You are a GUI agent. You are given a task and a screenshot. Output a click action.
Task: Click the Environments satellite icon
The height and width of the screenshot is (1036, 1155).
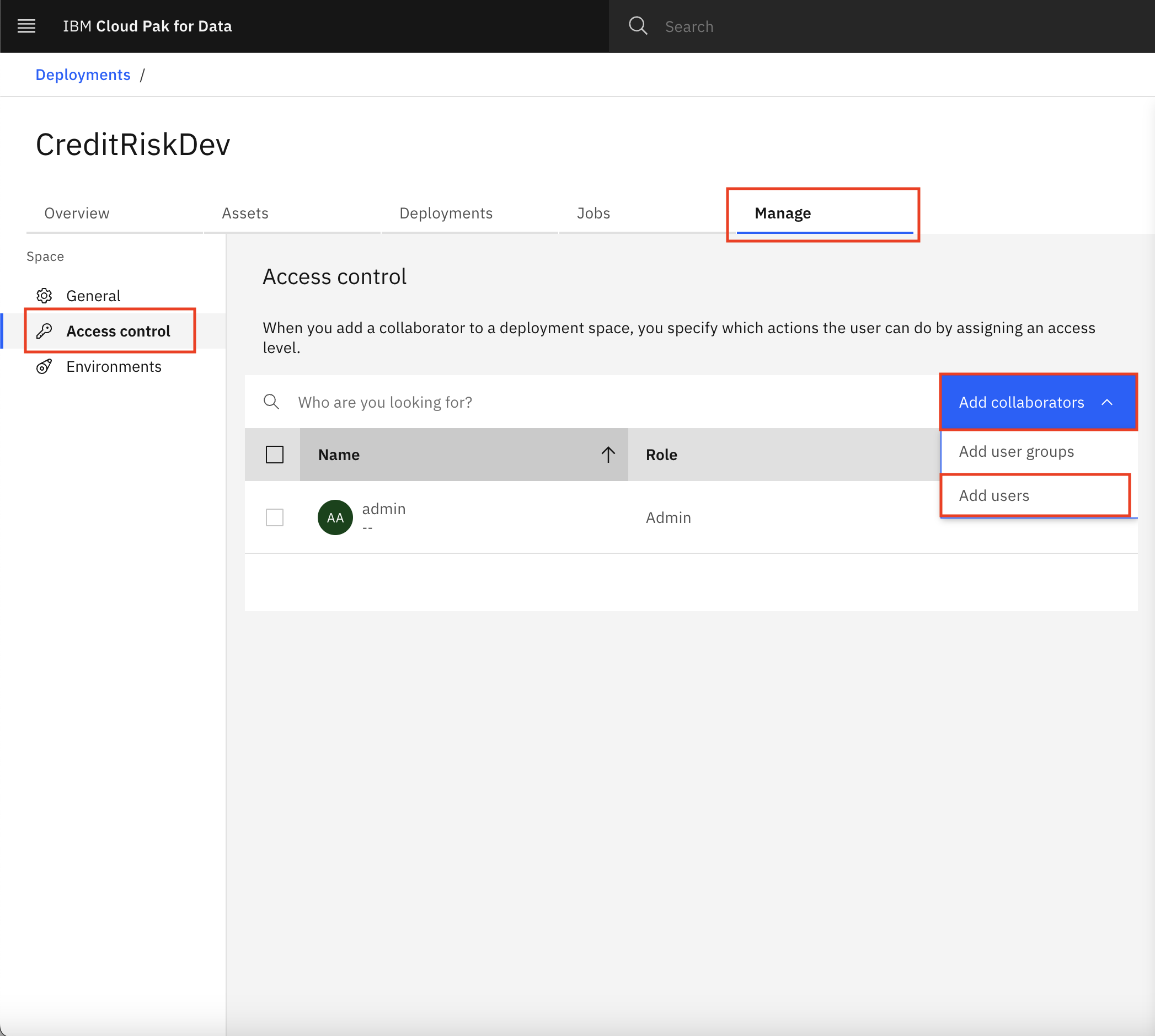point(44,366)
